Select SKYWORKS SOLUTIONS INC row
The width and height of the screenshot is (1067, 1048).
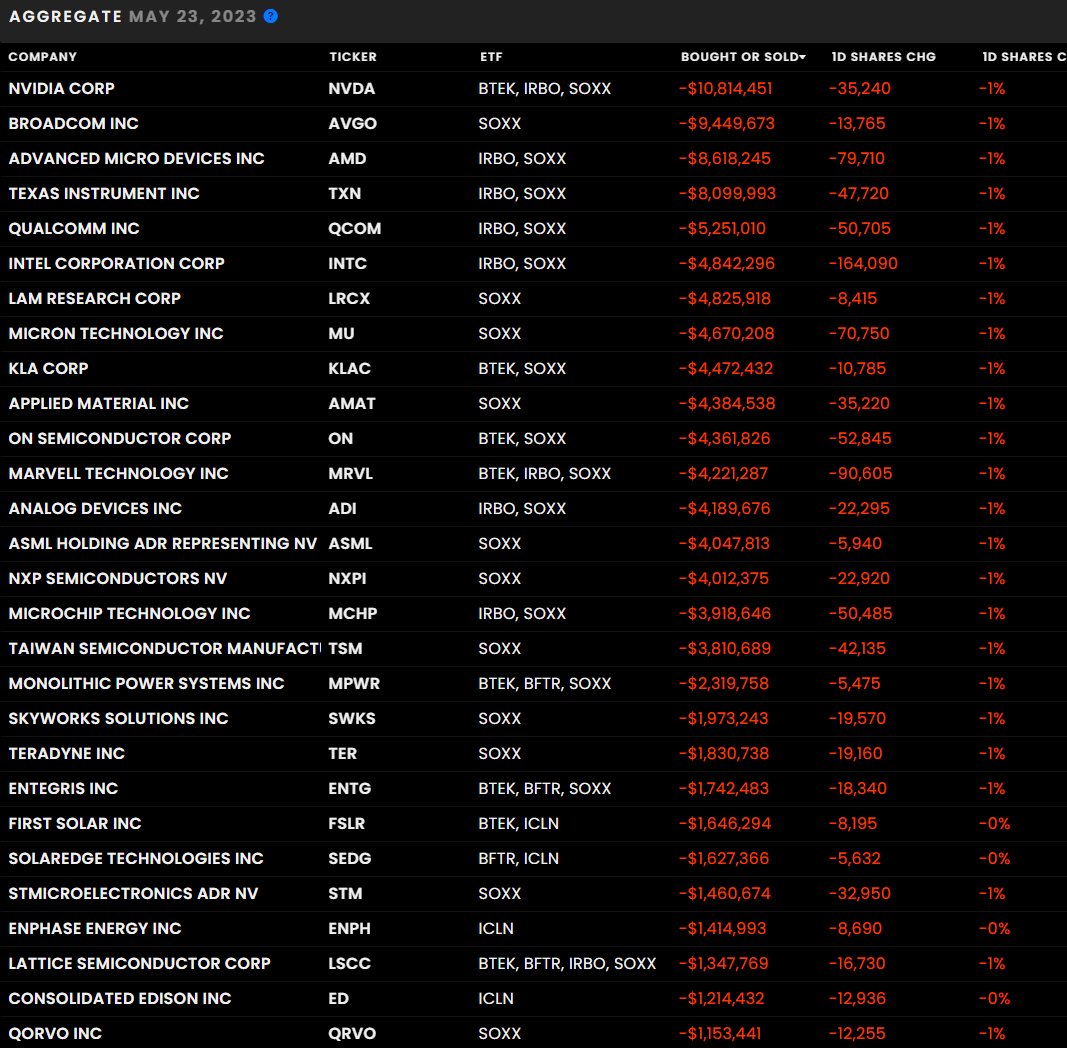[x=118, y=719]
